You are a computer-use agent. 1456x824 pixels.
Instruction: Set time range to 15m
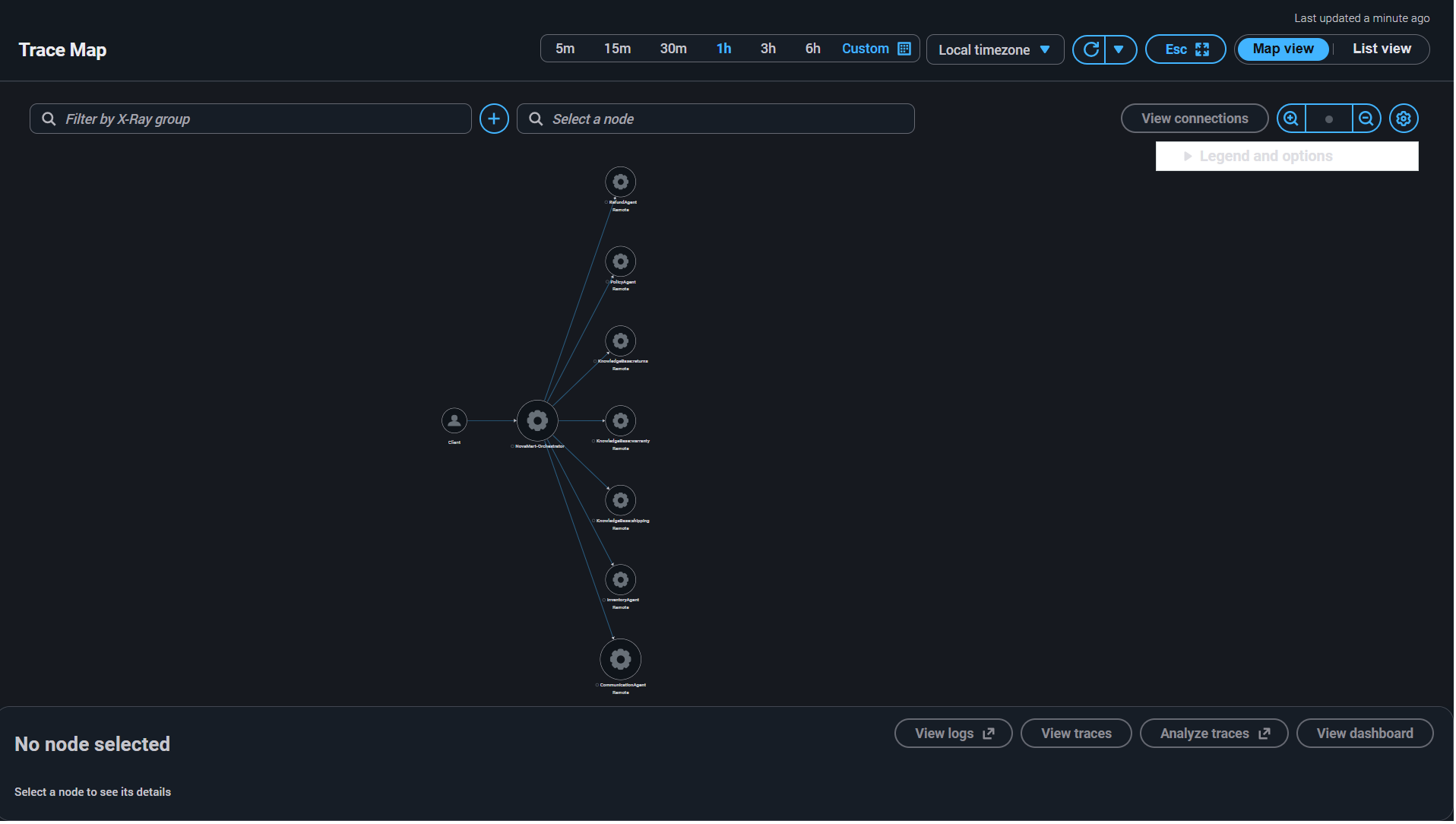618,49
